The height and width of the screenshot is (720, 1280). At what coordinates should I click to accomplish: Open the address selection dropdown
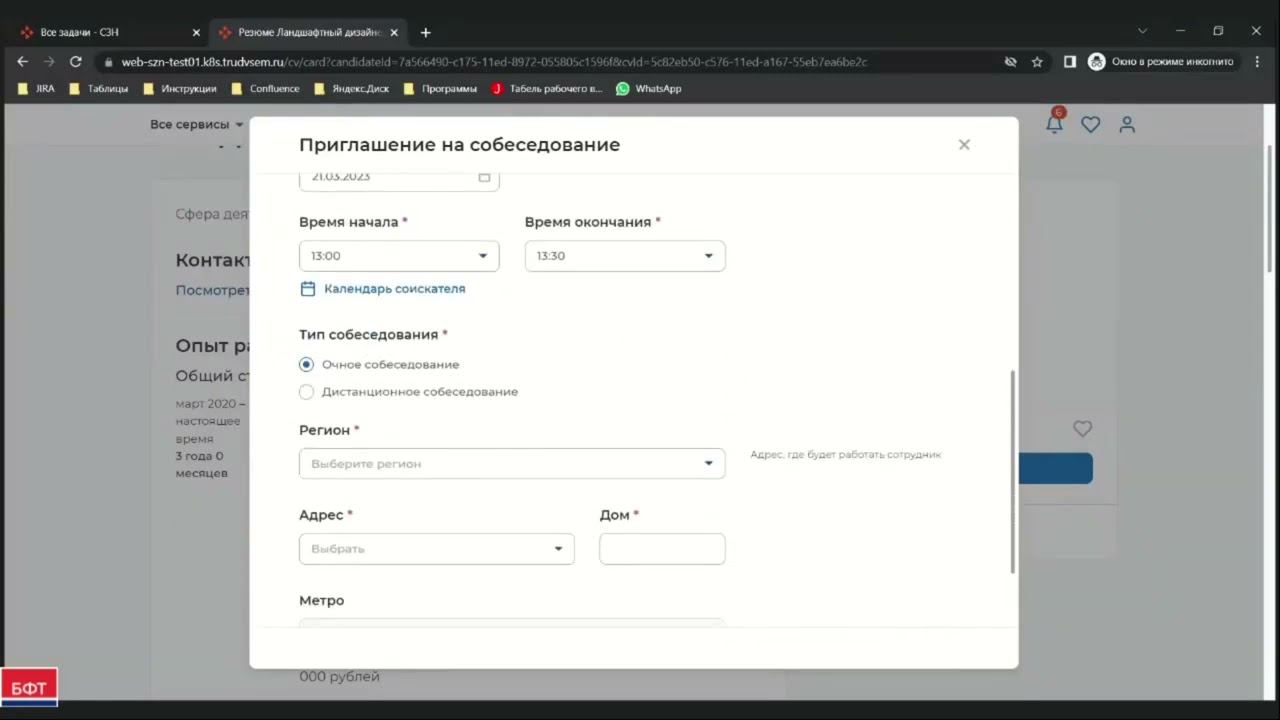pos(437,549)
